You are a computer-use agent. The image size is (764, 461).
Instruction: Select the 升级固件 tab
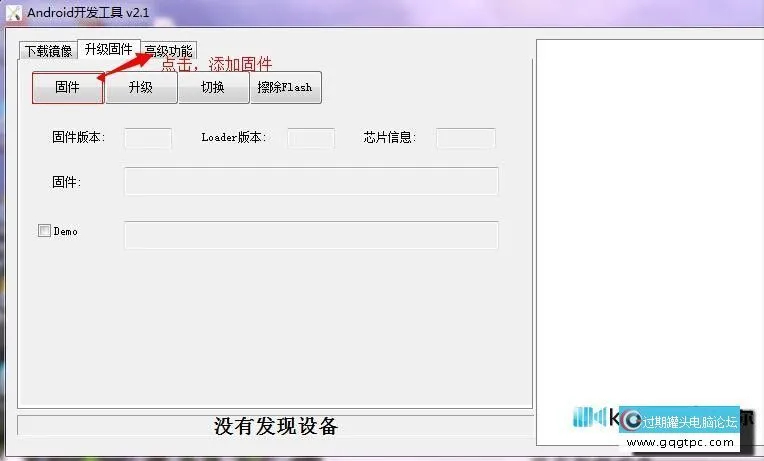coord(109,49)
